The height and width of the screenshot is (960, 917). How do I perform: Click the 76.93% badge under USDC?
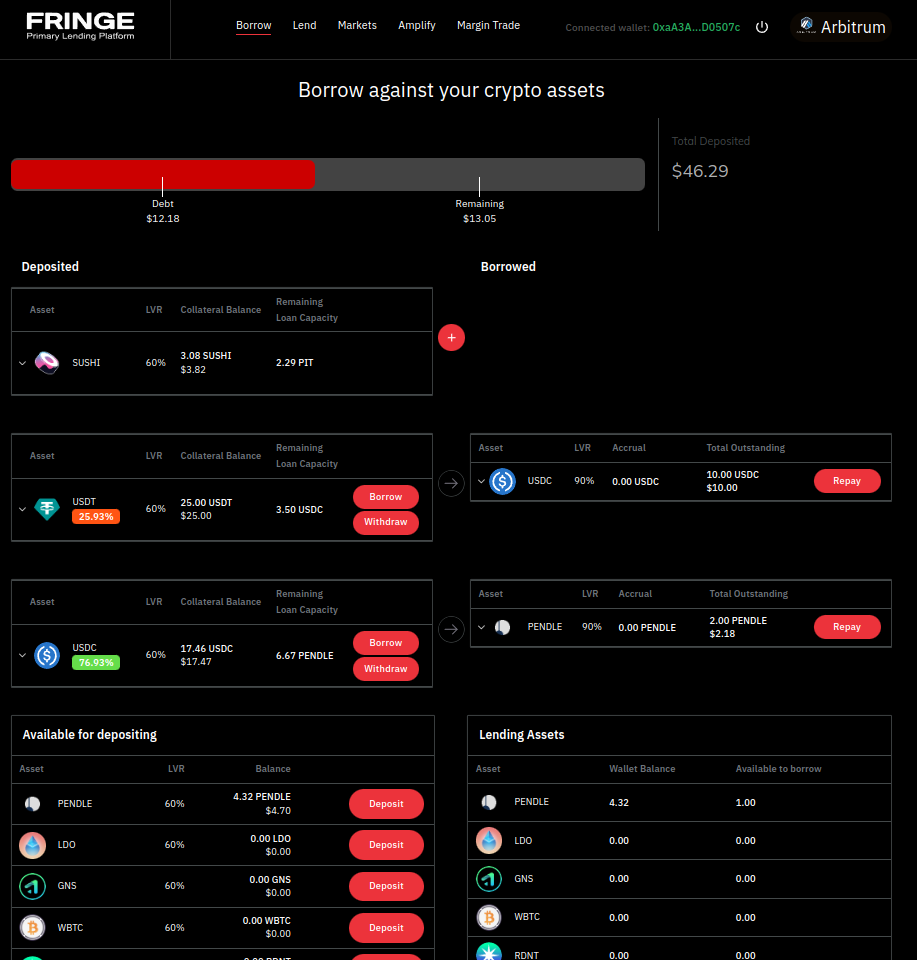(x=96, y=662)
